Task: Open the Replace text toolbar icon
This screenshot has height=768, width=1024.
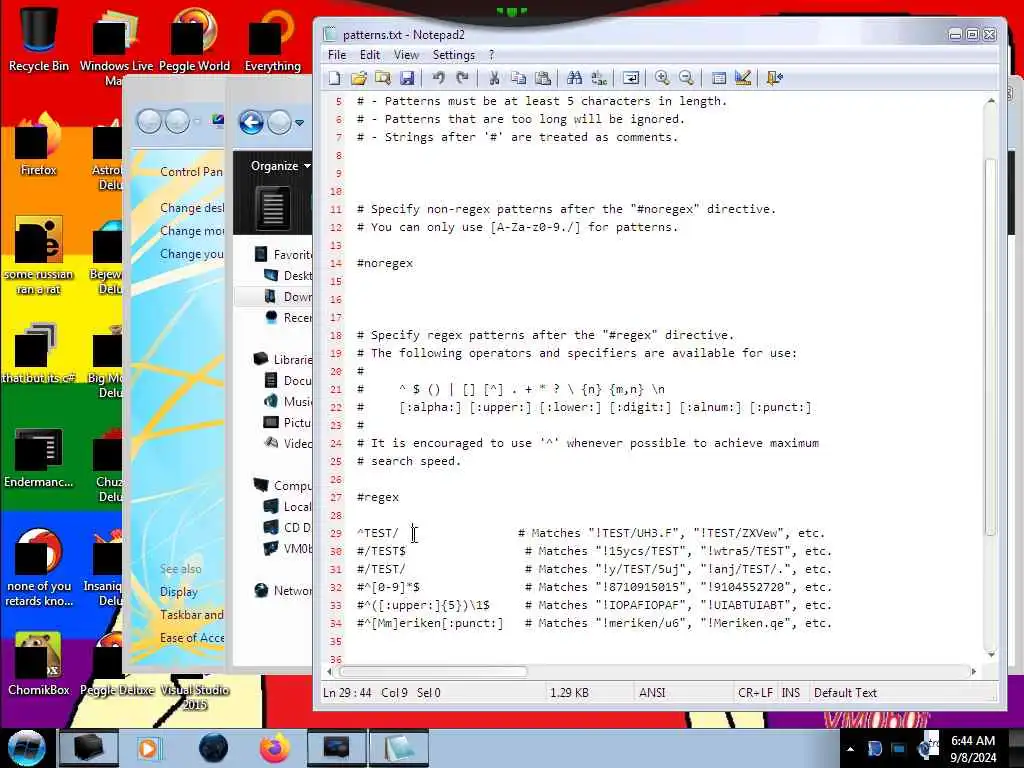Action: [599, 78]
